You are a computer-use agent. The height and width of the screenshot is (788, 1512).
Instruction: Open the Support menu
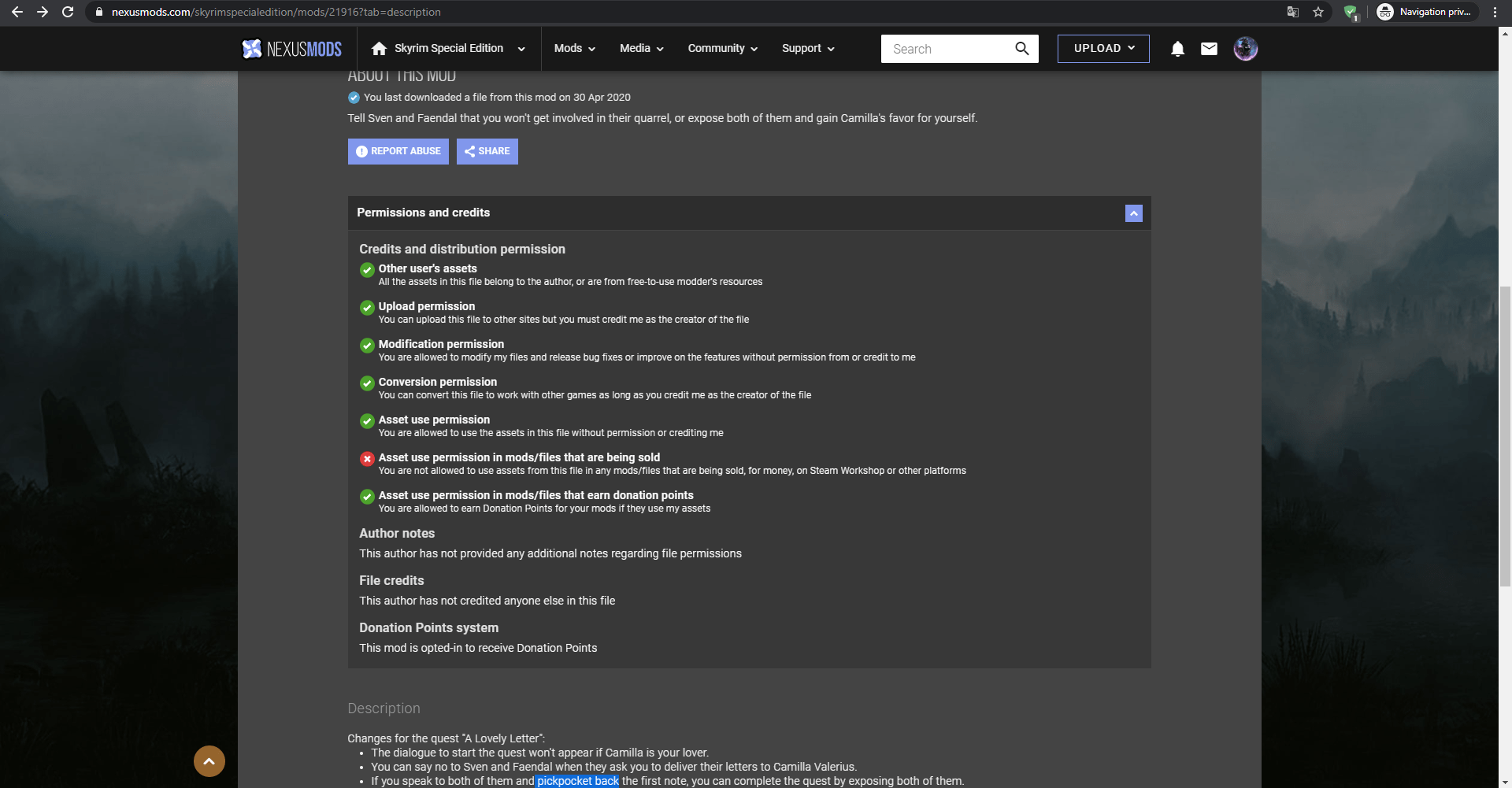tap(808, 49)
